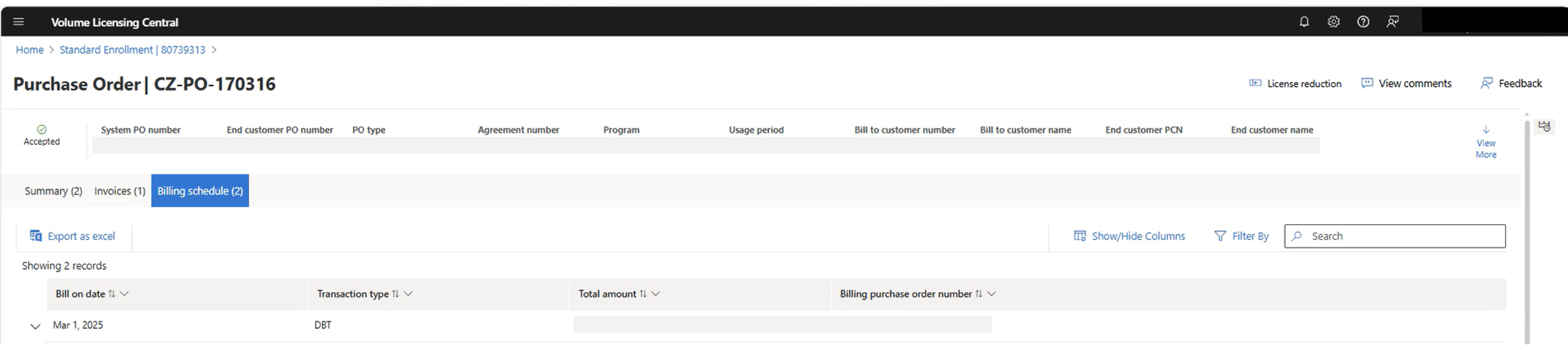Open Transaction type column dropdown chevron

(x=408, y=294)
